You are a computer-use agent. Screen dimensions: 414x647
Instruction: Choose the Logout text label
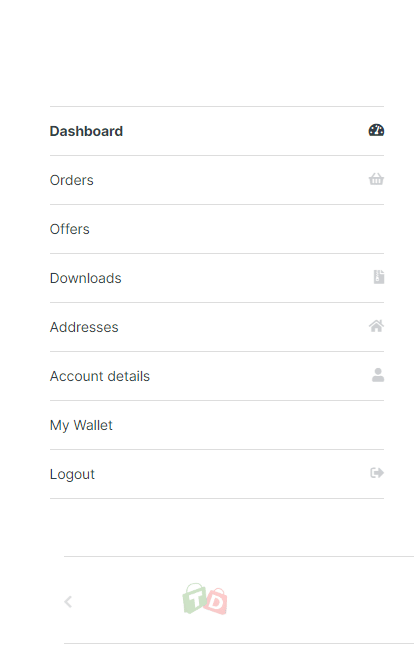(x=72, y=475)
